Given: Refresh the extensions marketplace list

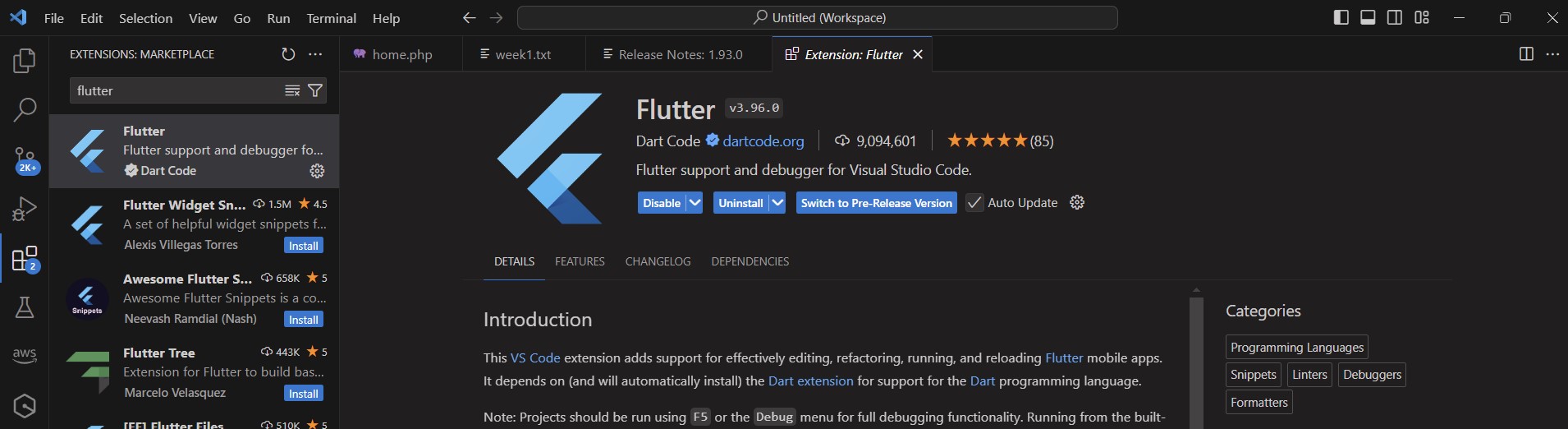Looking at the screenshot, I should coord(288,54).
